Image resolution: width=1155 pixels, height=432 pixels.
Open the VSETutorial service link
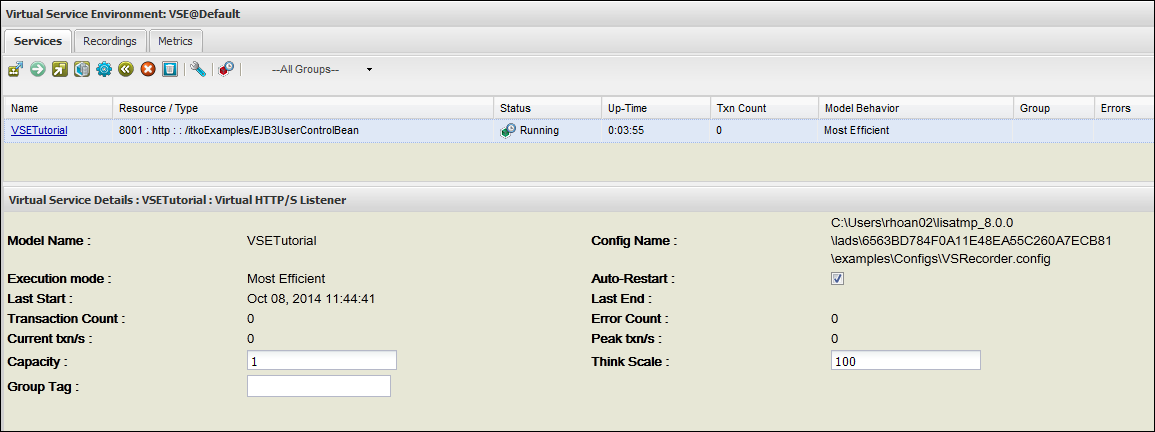pos(39,130)
